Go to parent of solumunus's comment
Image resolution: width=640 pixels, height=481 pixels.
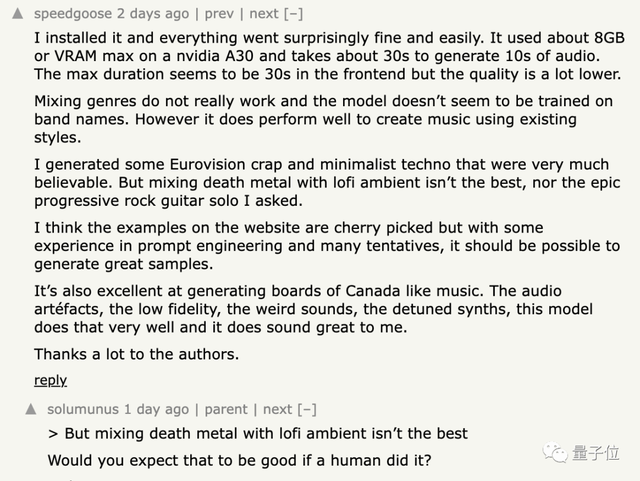tap(226, 409)
